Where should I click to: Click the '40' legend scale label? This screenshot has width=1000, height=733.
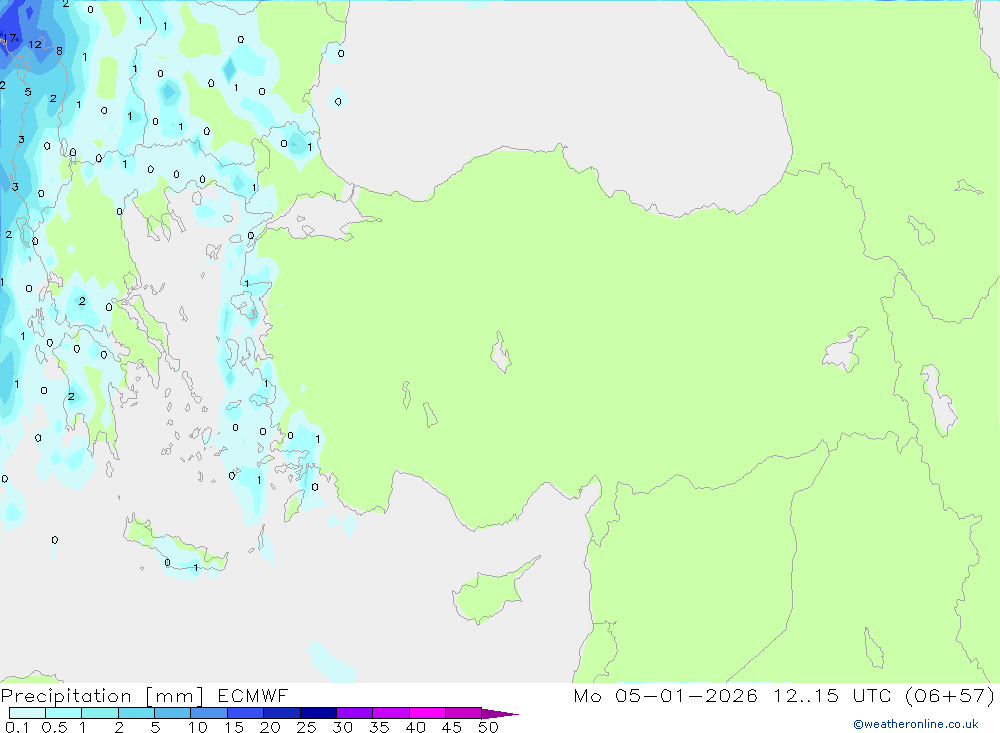pyautogui.click(x=416, y=727)
